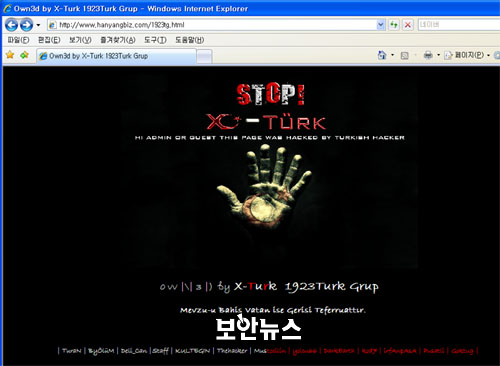Click the Home icon in command bar

(382, 55)
